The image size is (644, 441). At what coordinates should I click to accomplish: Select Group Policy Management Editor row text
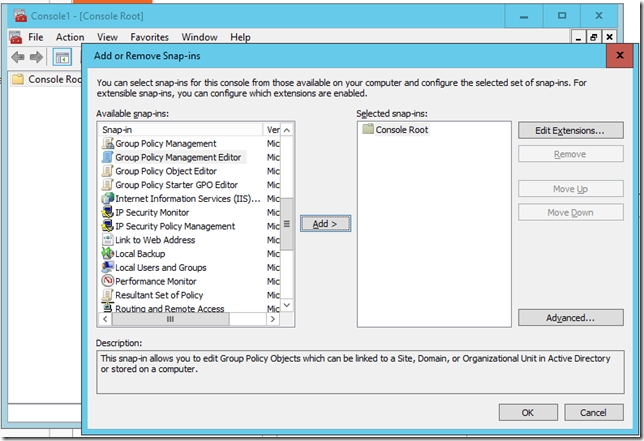178,157
